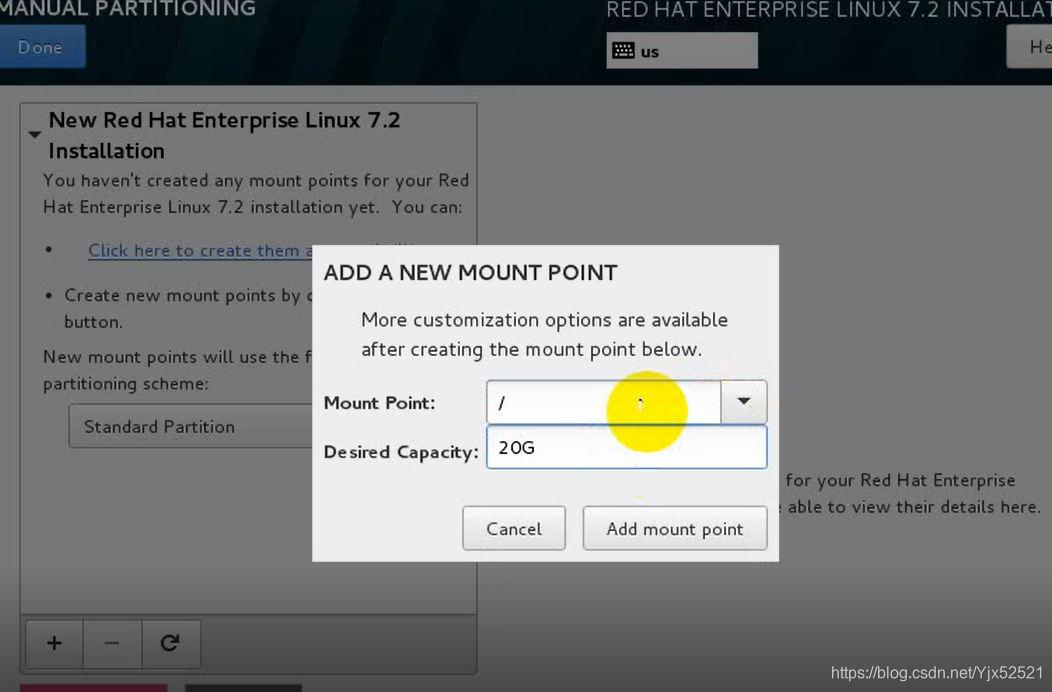Click the partially visible Help button

(x=1030, y=47)
